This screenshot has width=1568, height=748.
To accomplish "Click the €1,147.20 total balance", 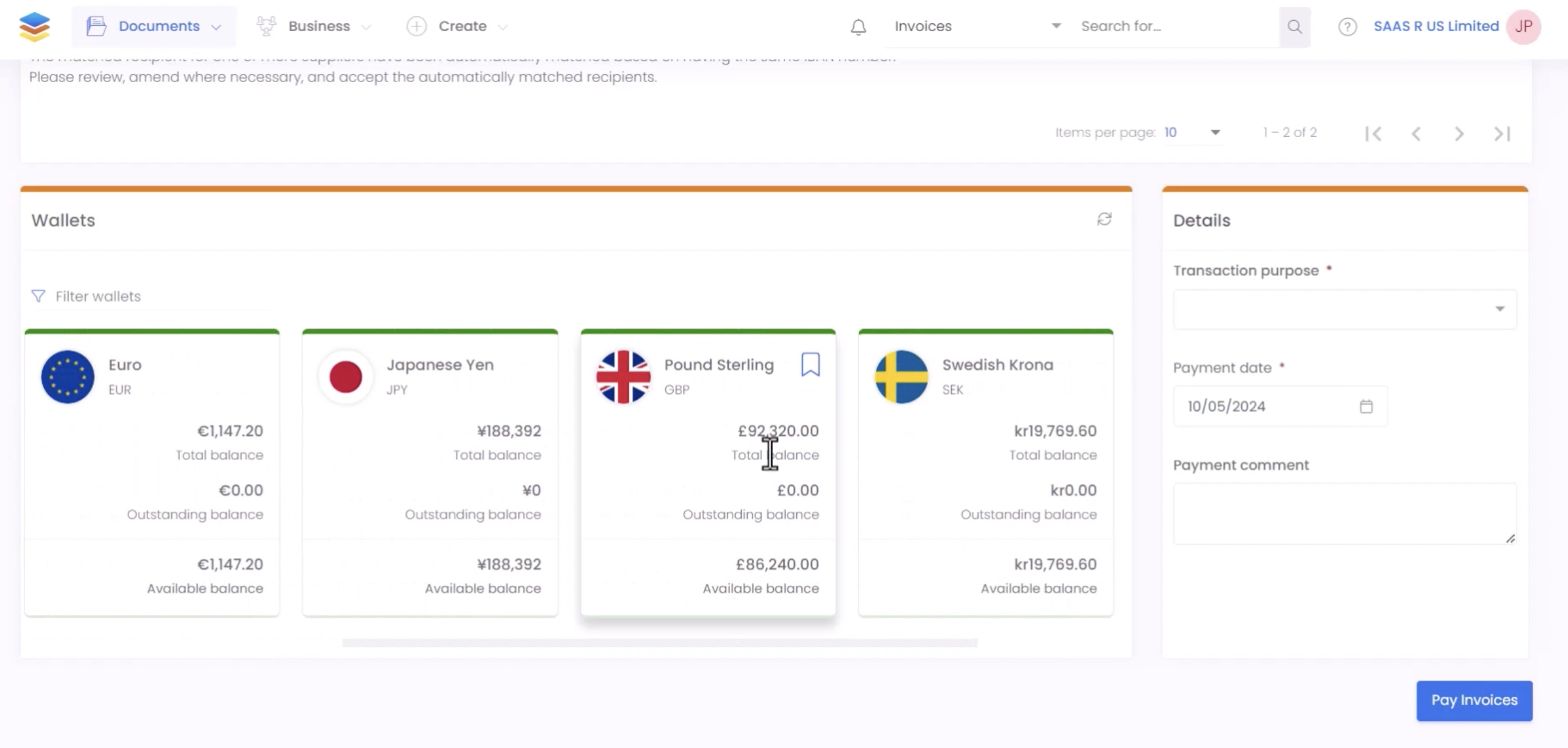I will tap(230, 431).
